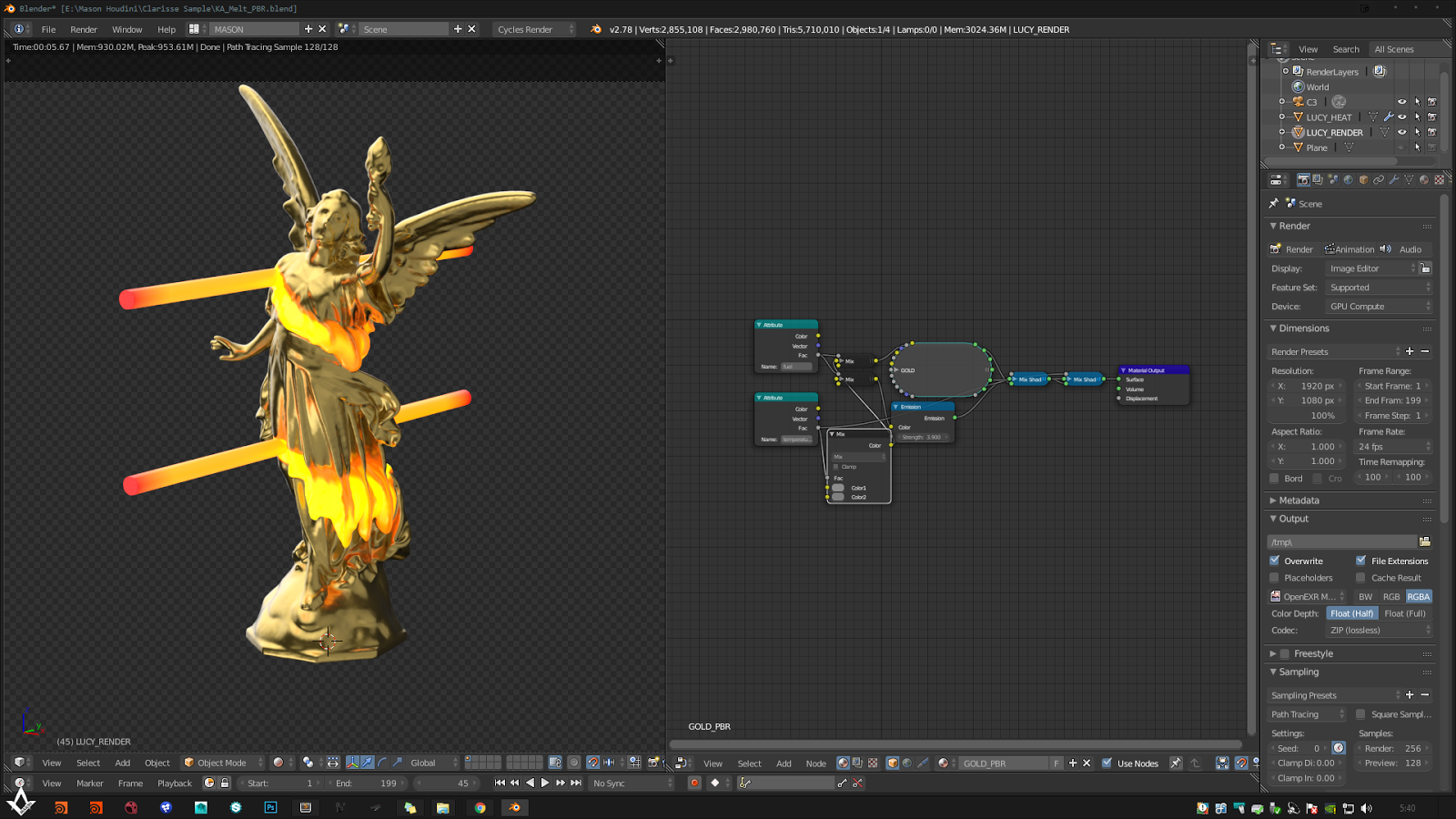Uncheck the Use Nodes checkbox
Screen dimensions: 1456x819
click(x=1107, y=763)
